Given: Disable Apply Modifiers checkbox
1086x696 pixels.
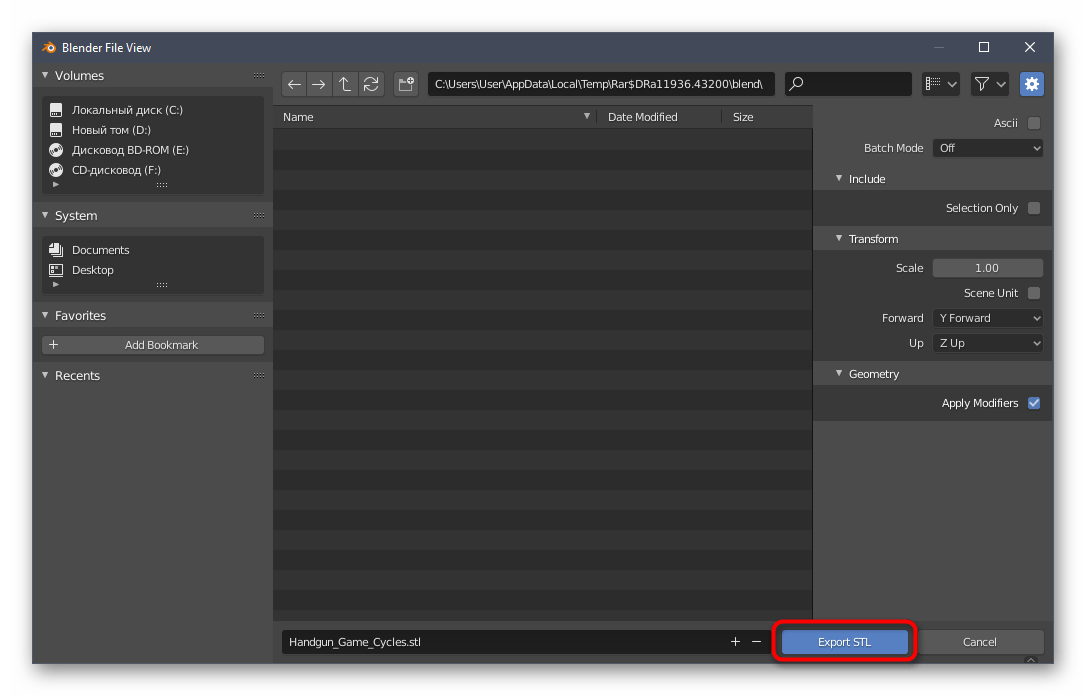Looking at the screenshot, I should pos(1034,403).
